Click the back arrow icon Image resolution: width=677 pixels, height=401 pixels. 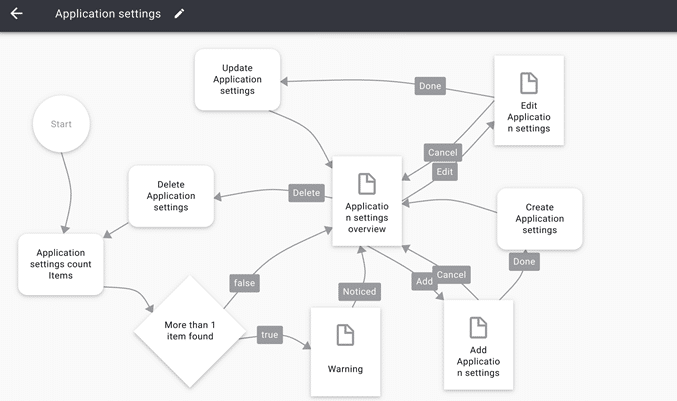(16, 13)
